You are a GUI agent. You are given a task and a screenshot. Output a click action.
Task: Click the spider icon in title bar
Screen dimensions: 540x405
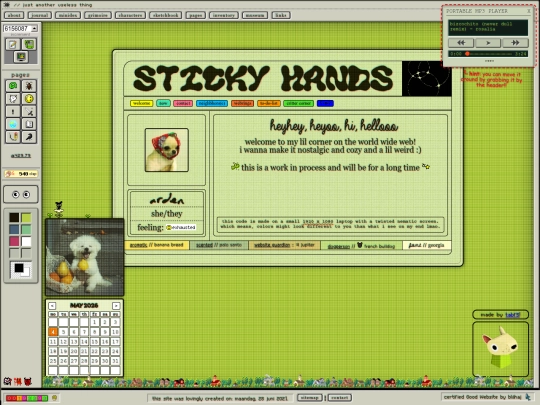click(6, 4)
